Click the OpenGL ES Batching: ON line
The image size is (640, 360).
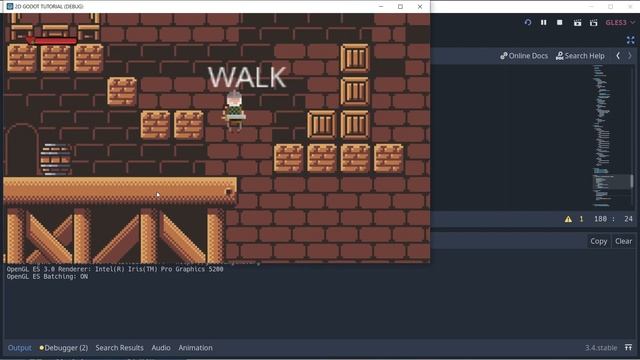coord(47,277)
